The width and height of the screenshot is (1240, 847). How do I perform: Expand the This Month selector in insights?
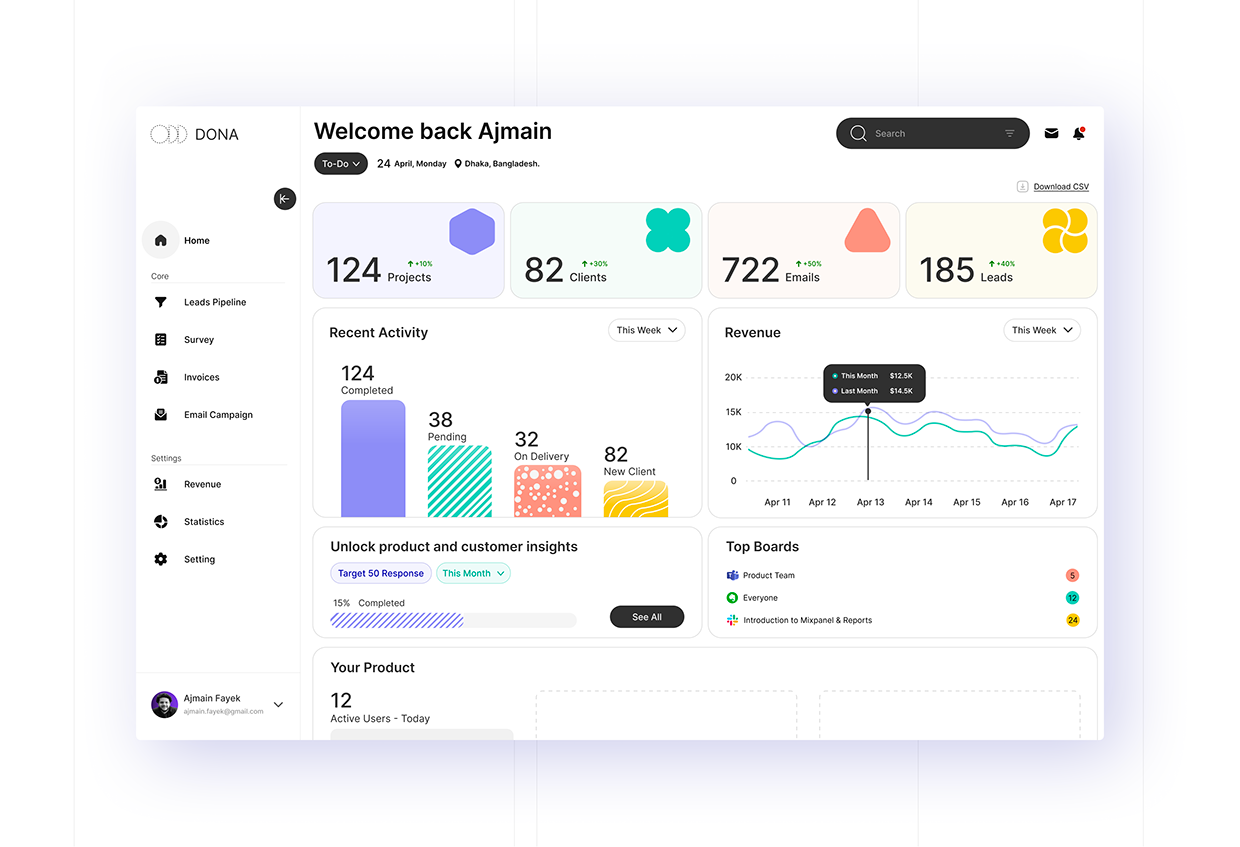(473, 573)
